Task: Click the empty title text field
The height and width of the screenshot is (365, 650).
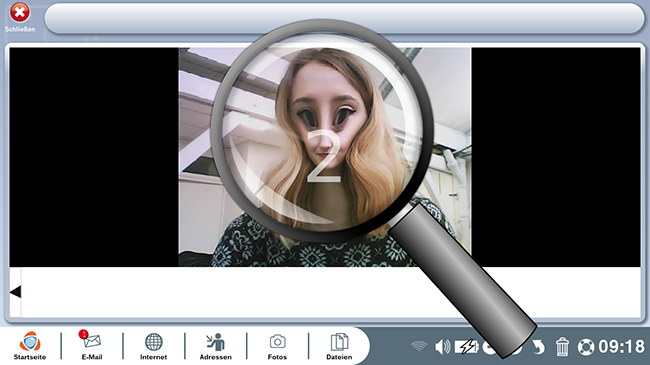Action: click(344, 19)
